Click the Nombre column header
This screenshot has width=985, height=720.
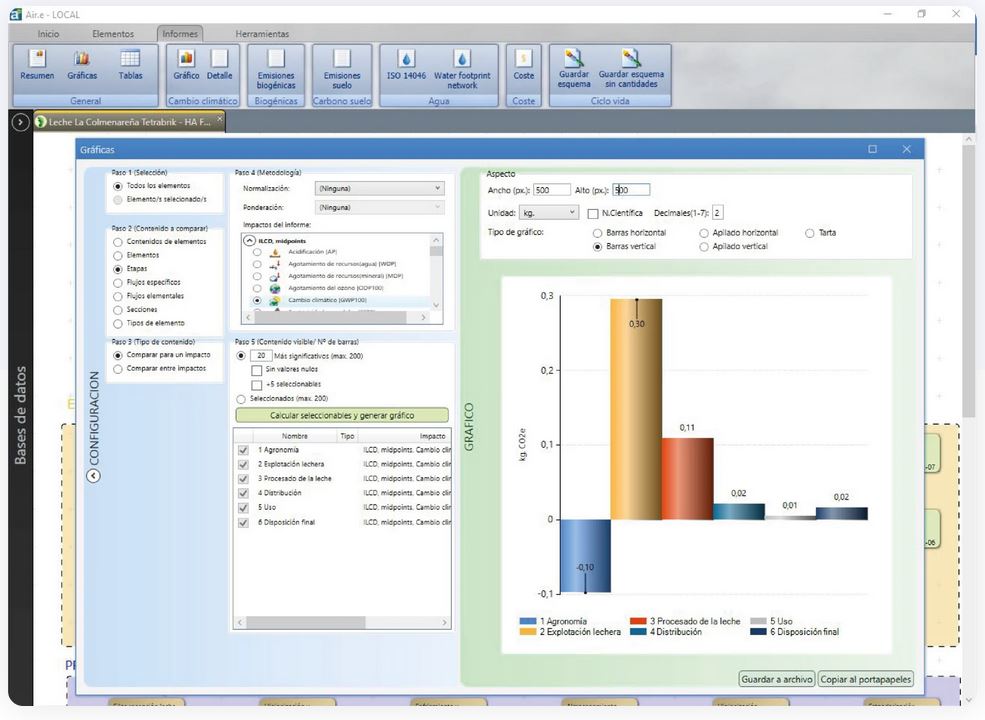295,436
